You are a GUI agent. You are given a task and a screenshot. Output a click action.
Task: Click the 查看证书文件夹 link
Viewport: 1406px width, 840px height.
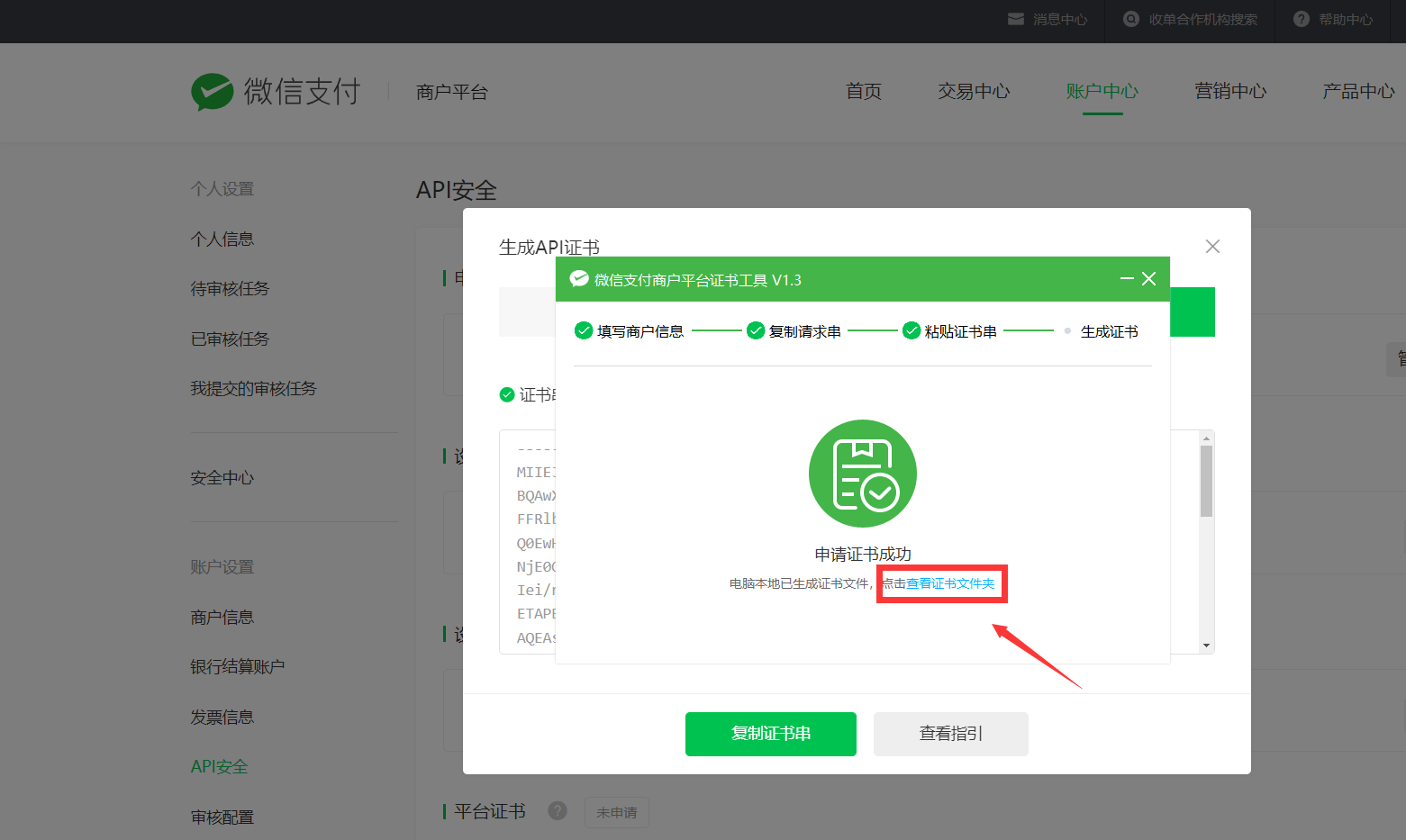click(x=950, y=583)
